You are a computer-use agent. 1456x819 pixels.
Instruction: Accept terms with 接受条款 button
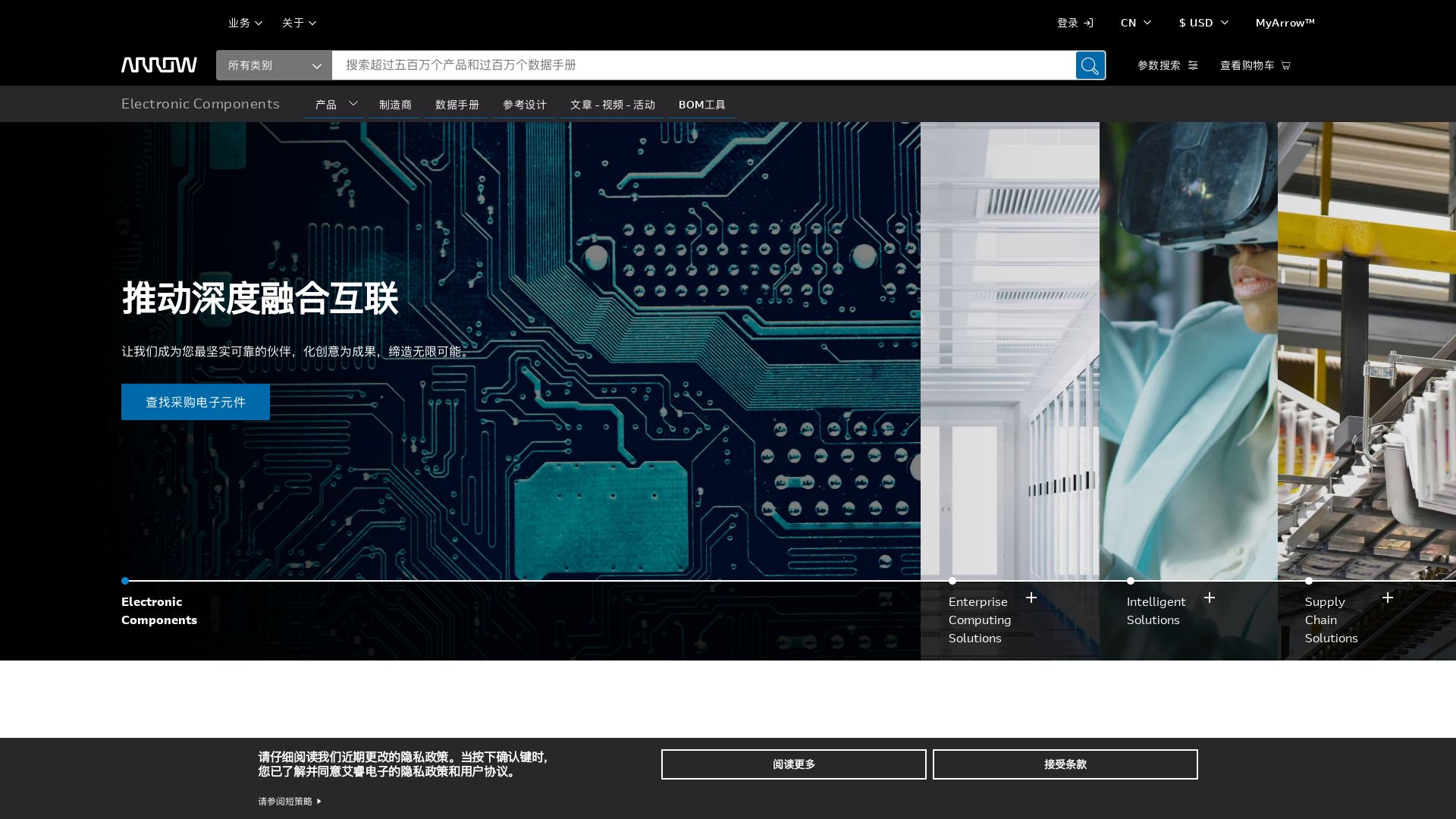coord(1065,764)
